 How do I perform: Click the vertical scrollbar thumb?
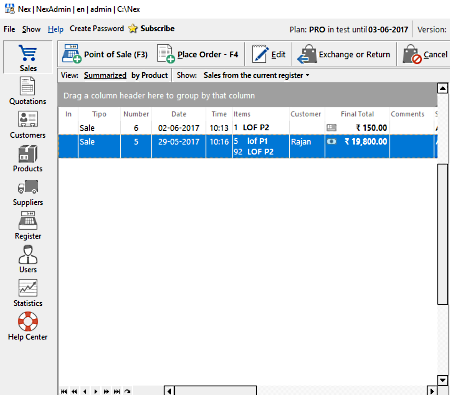point(442,234)
